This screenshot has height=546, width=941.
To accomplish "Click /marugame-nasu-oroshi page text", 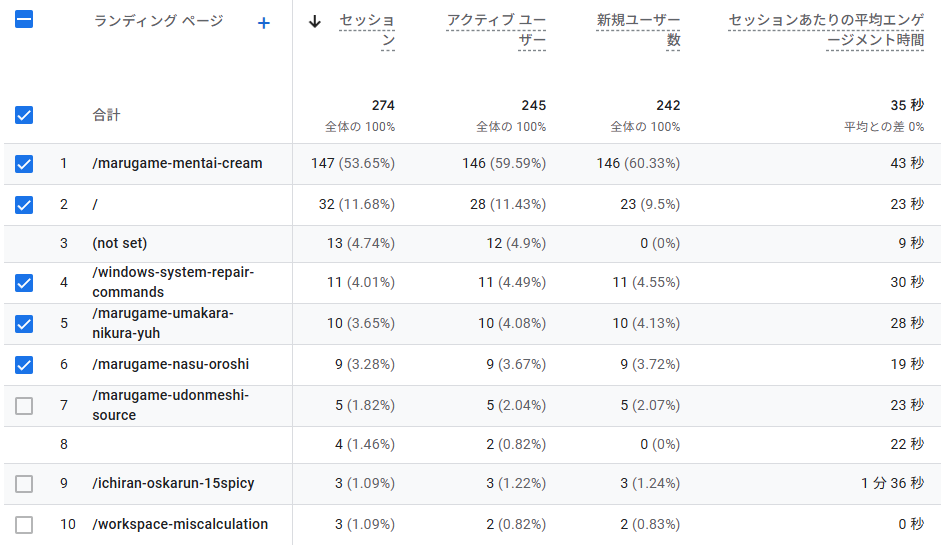I will pyautogui.click(x=170, y=364).
